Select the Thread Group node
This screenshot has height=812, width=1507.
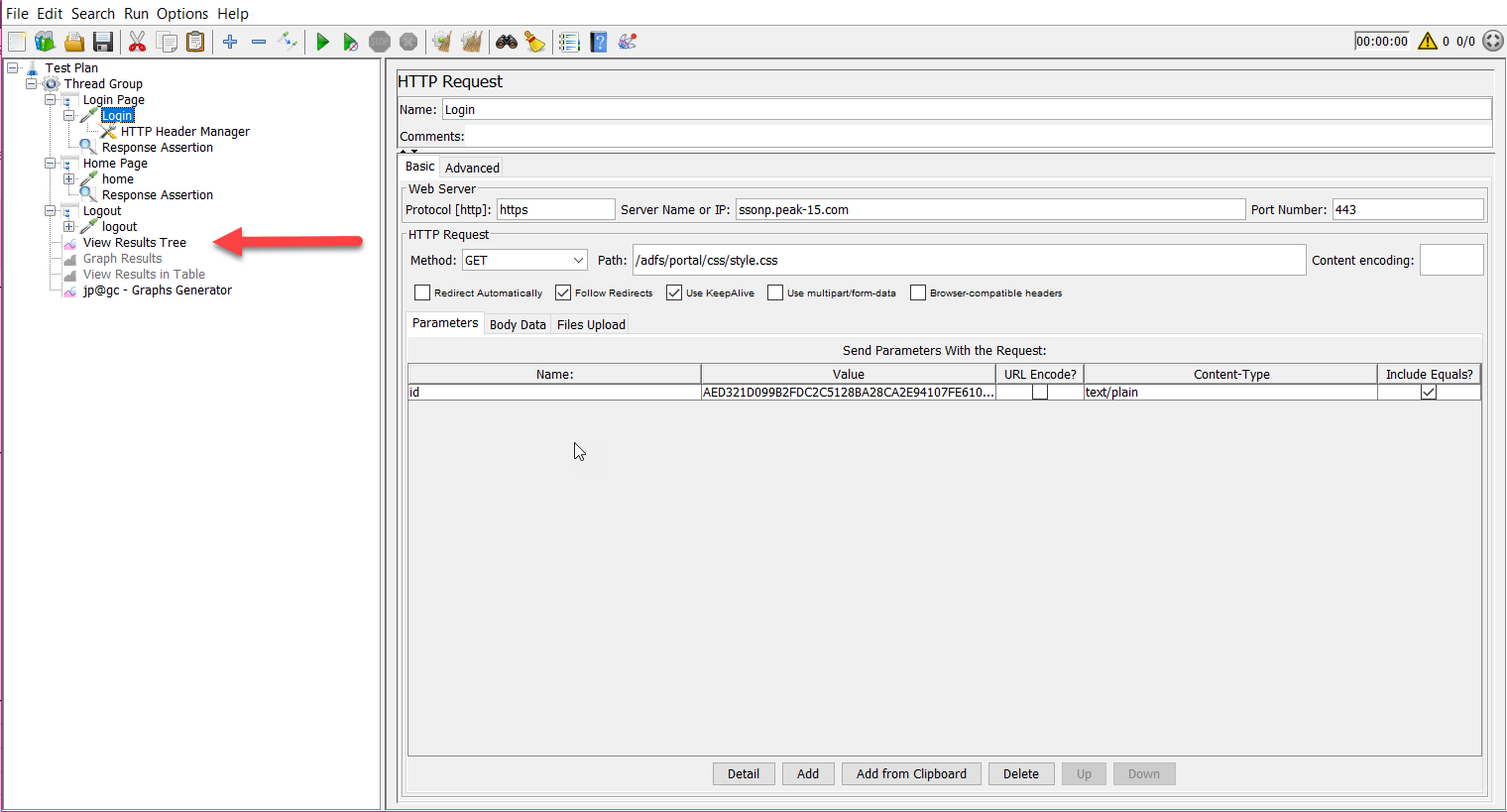pyautogui.click(x=103, y=84)
